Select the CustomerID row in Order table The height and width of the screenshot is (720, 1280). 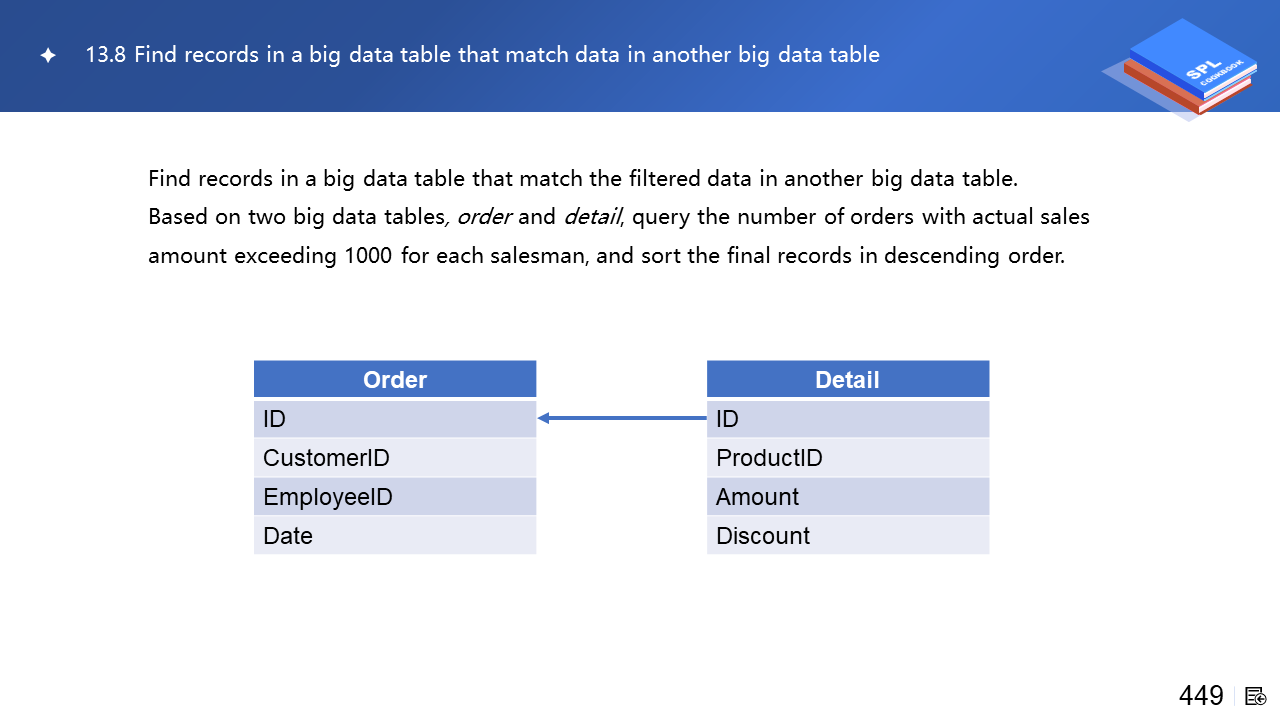click(395, 458)
